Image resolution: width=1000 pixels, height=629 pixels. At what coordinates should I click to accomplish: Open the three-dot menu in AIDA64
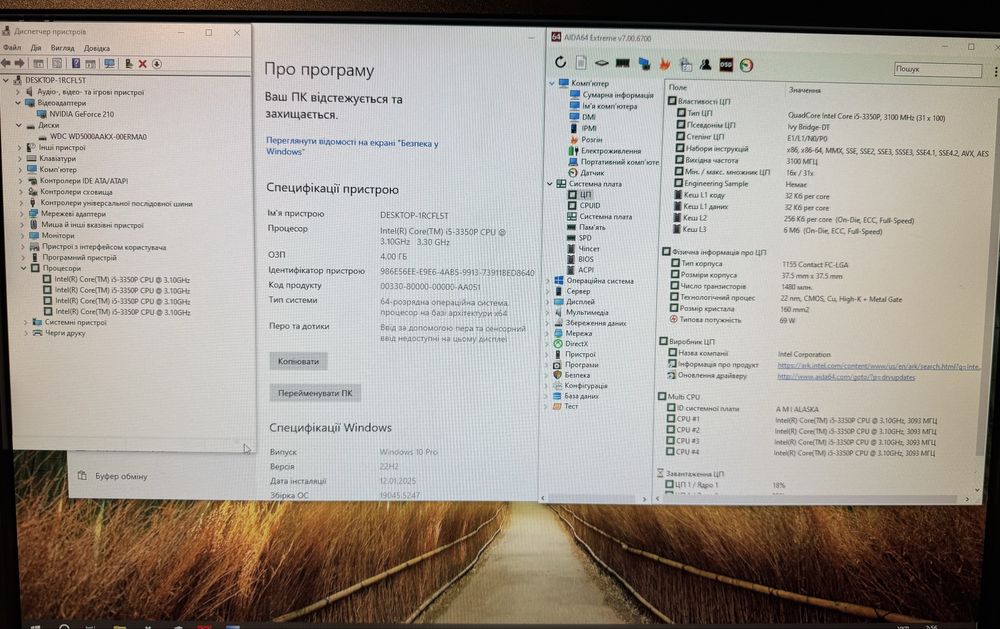[996, 71]
